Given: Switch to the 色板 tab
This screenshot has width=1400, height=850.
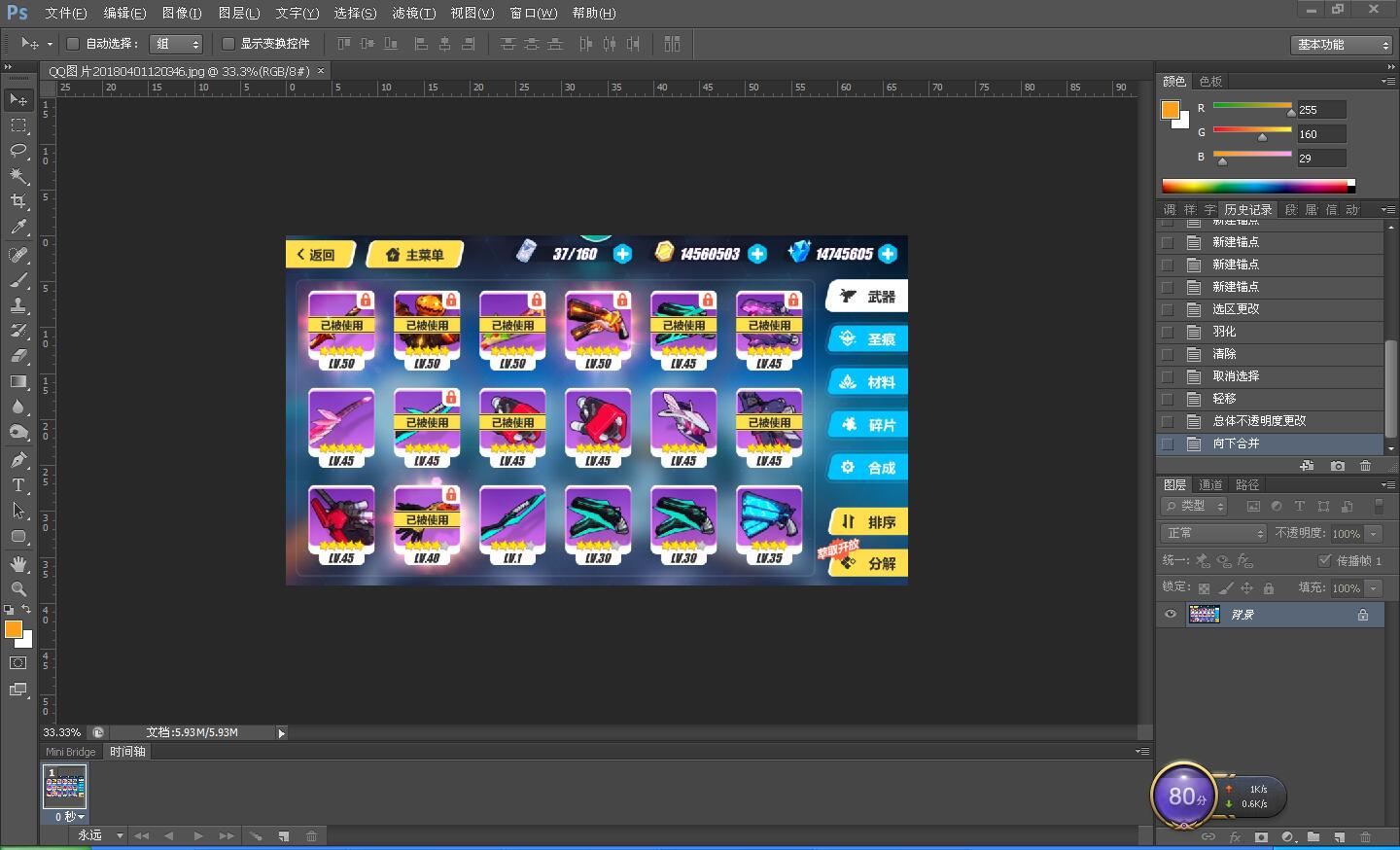Looking at the screenshot, I should (x=1210, y=81).
